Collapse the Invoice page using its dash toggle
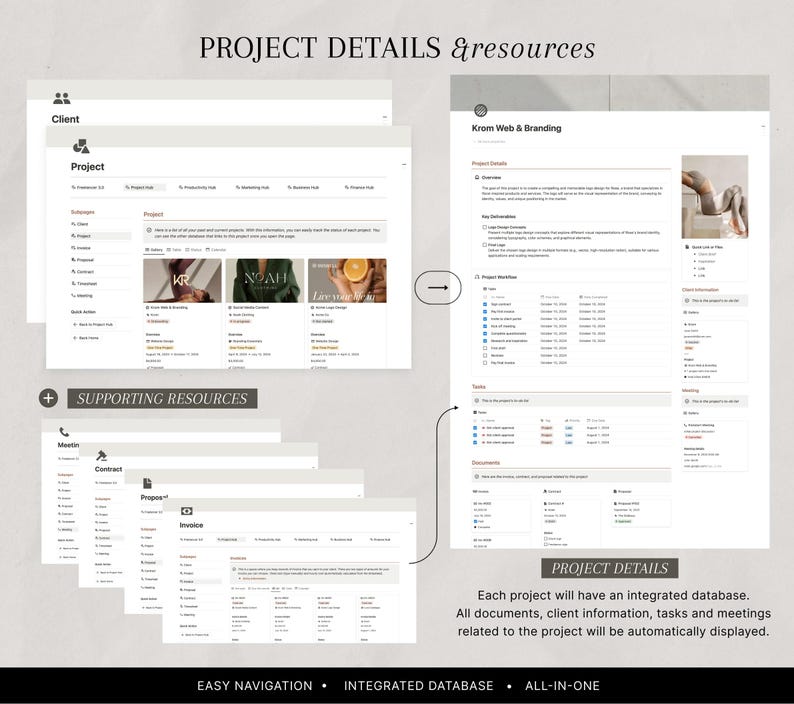Screen dimensions: 794x704 411,524
